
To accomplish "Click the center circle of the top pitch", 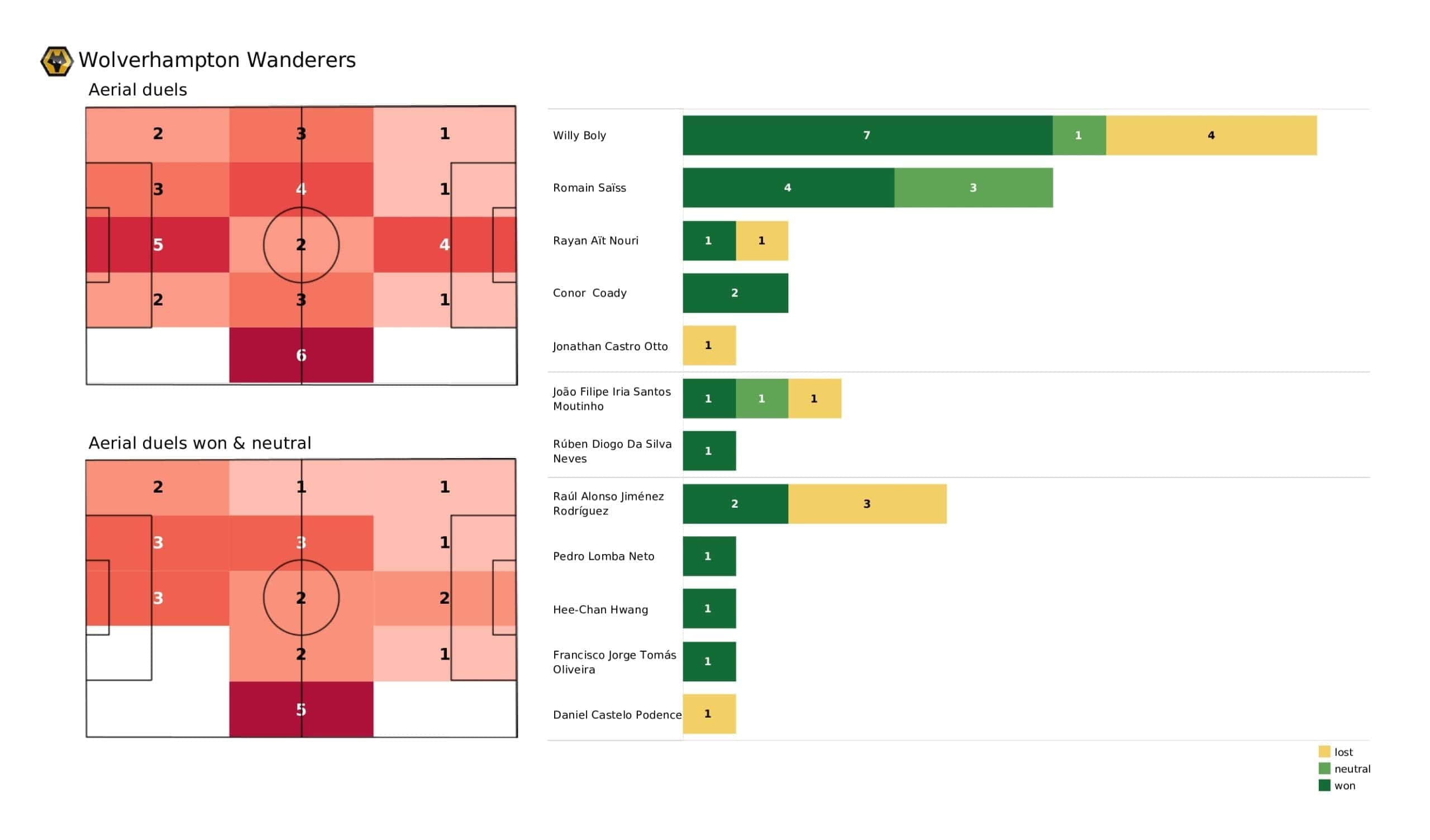I will [301, 245].
